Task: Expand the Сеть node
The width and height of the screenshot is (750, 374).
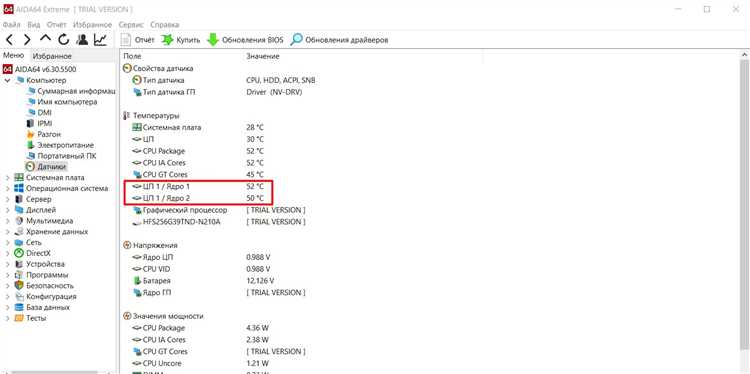Action: coord(7,242)
